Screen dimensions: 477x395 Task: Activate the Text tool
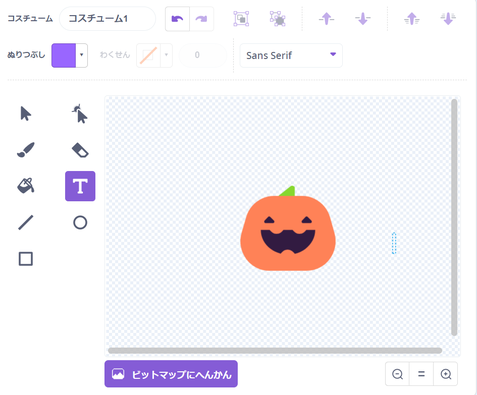[80, 186]
